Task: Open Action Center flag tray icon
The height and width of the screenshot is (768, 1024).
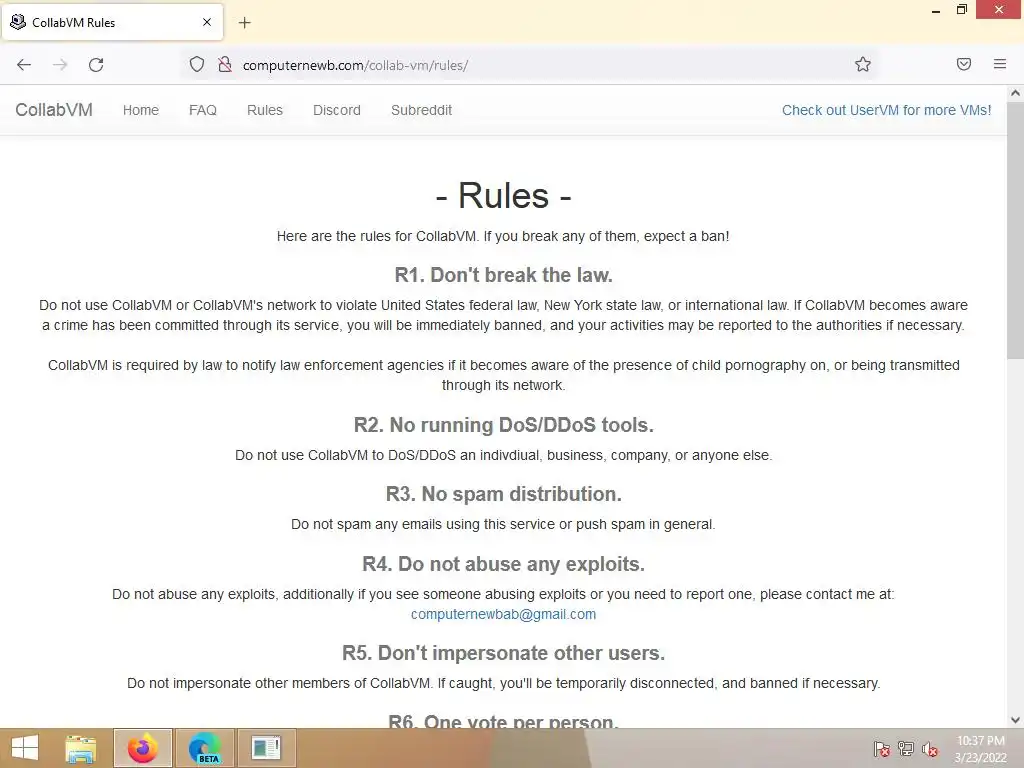Action: pyautogui.click(x=881, y=749)
